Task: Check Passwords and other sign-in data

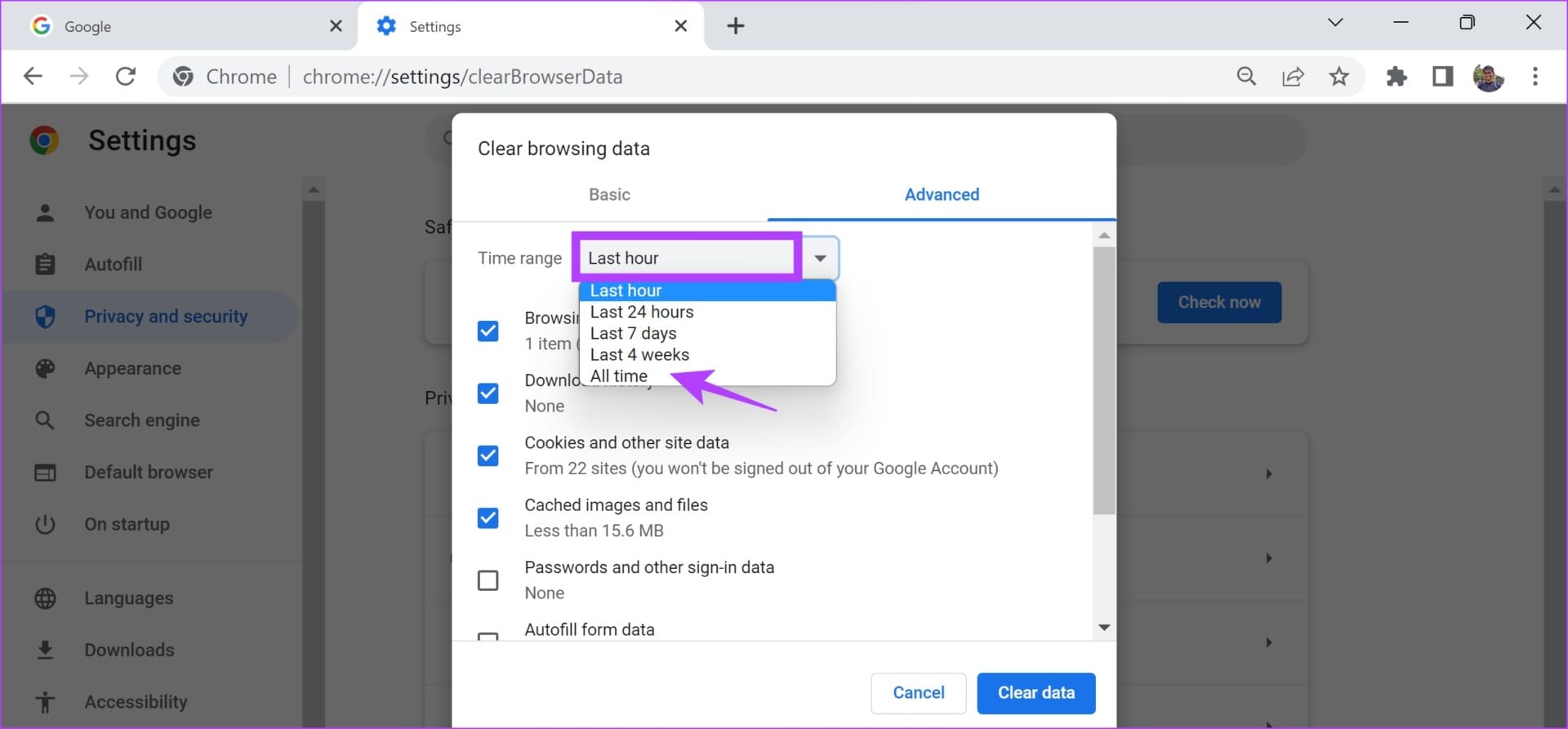Action: (488, 580)
